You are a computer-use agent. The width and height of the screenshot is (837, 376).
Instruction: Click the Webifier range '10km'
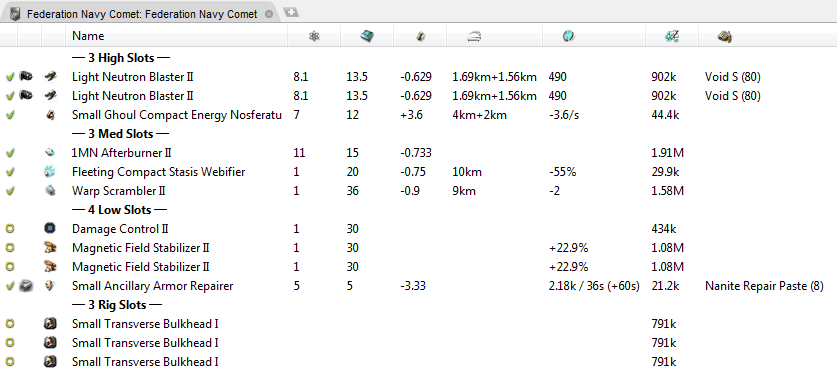pyautogui.click(x=467, y=172)
